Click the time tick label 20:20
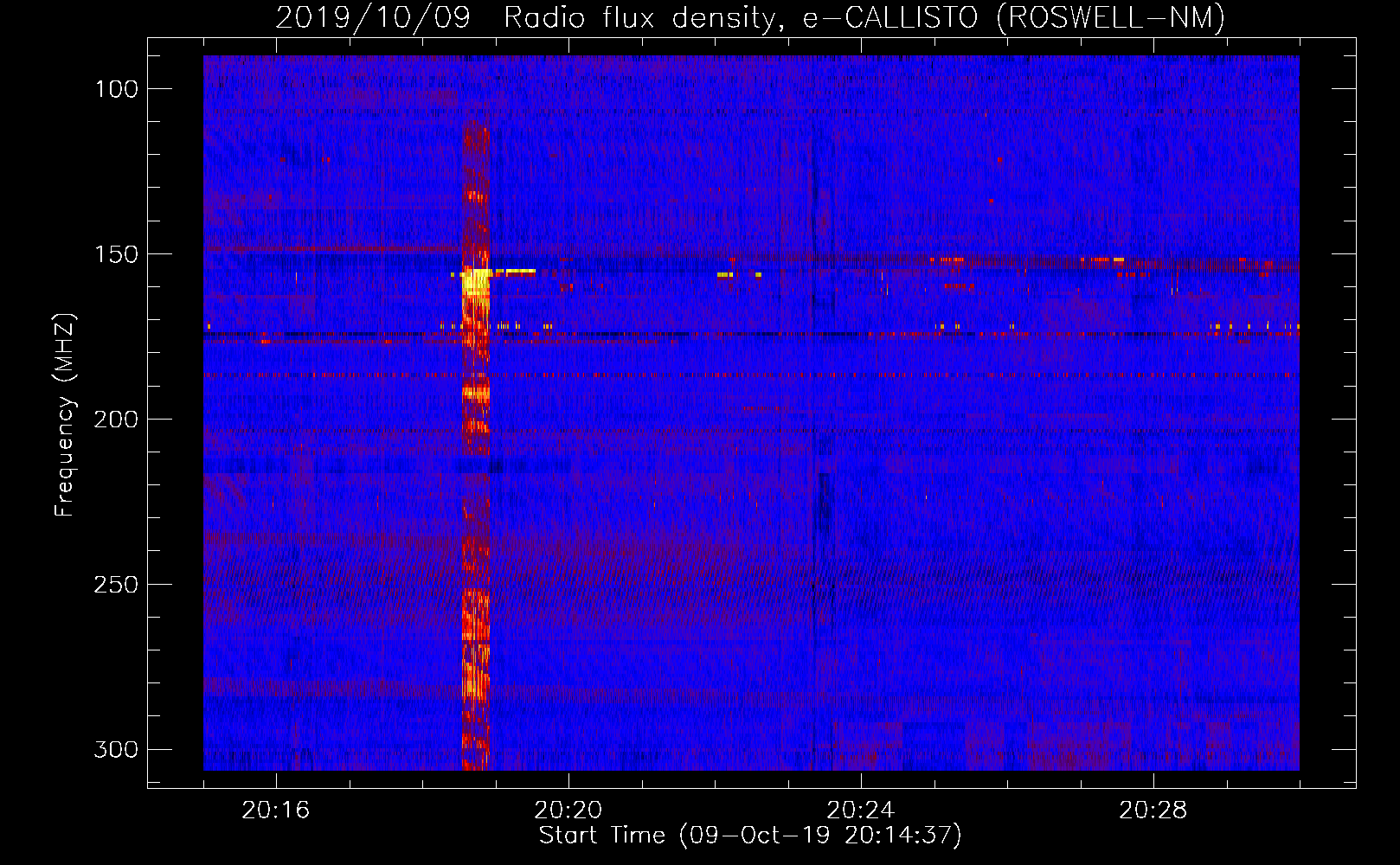Viewport: 1400px width, 865px height. tap(568, 811)
